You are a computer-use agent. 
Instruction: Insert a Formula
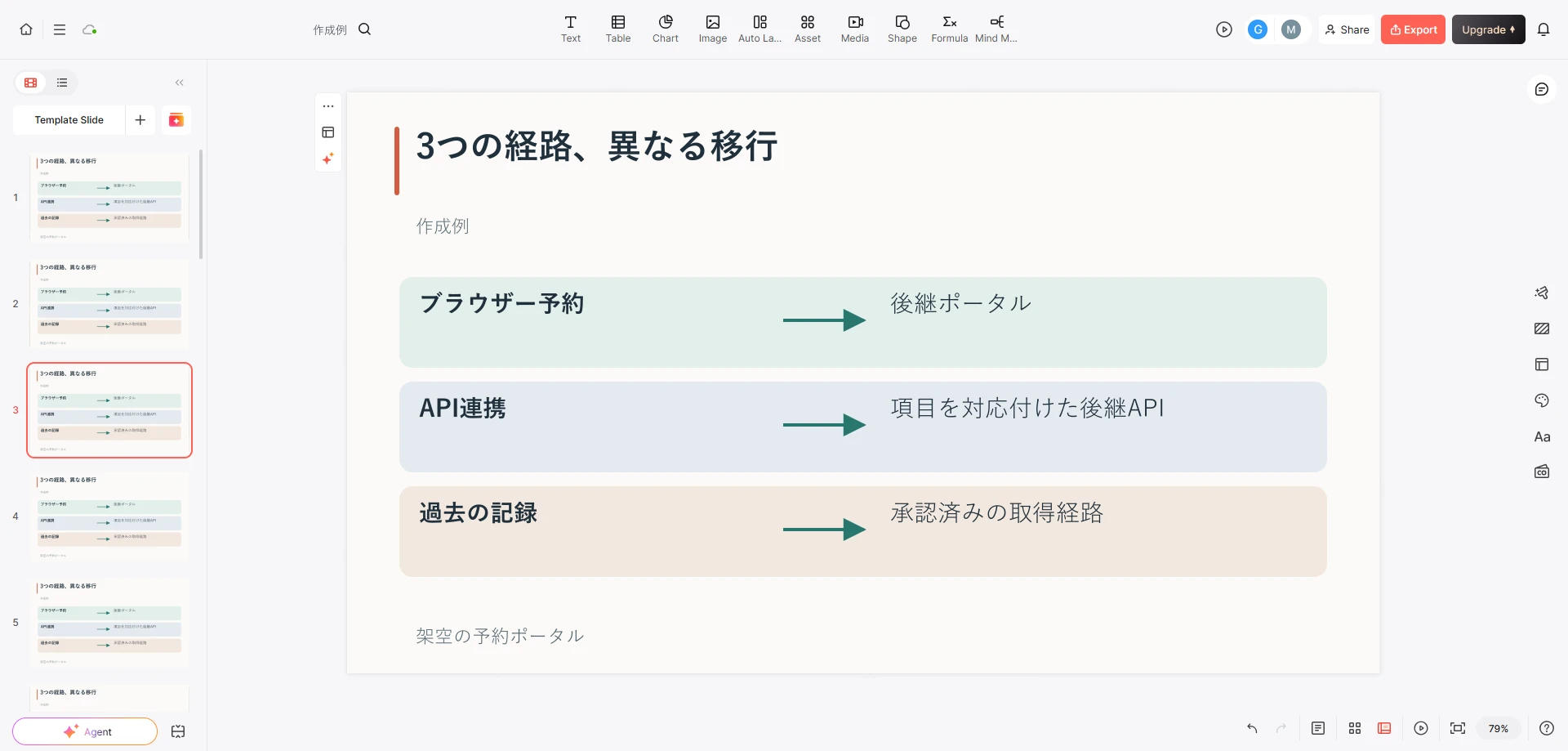click(x=950, y=29)
